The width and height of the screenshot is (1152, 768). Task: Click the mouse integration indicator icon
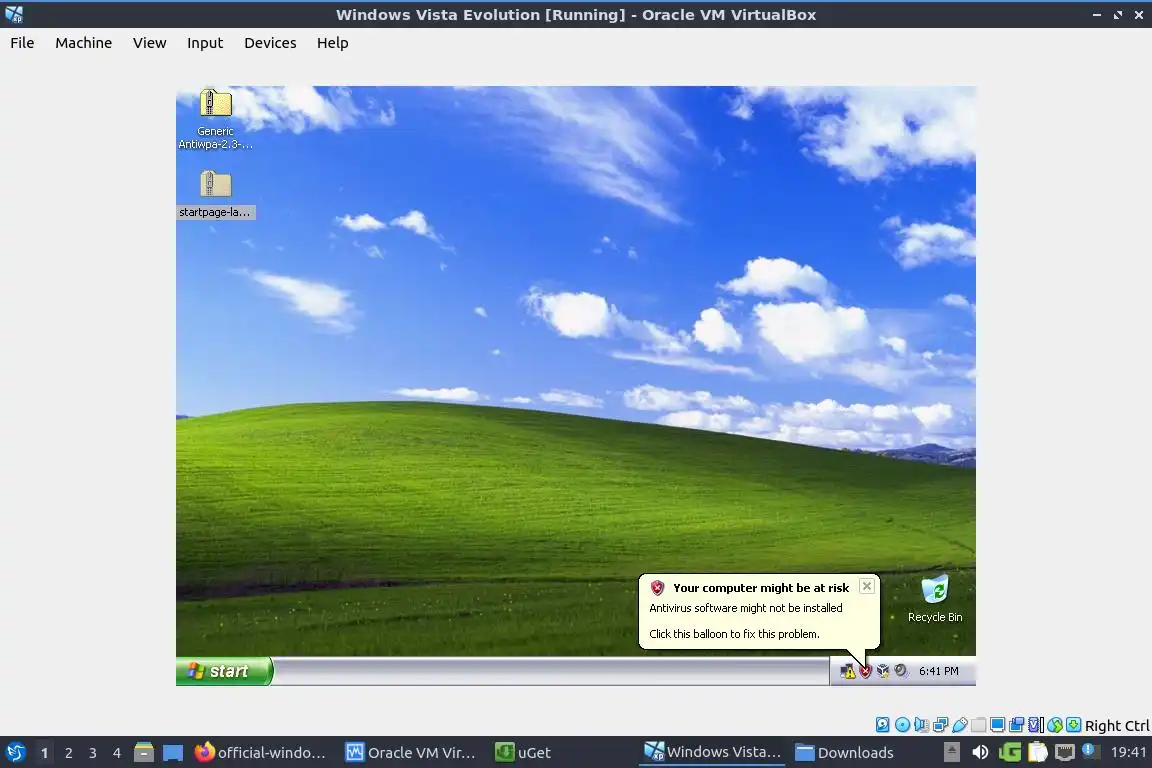tap(1055, 725)
